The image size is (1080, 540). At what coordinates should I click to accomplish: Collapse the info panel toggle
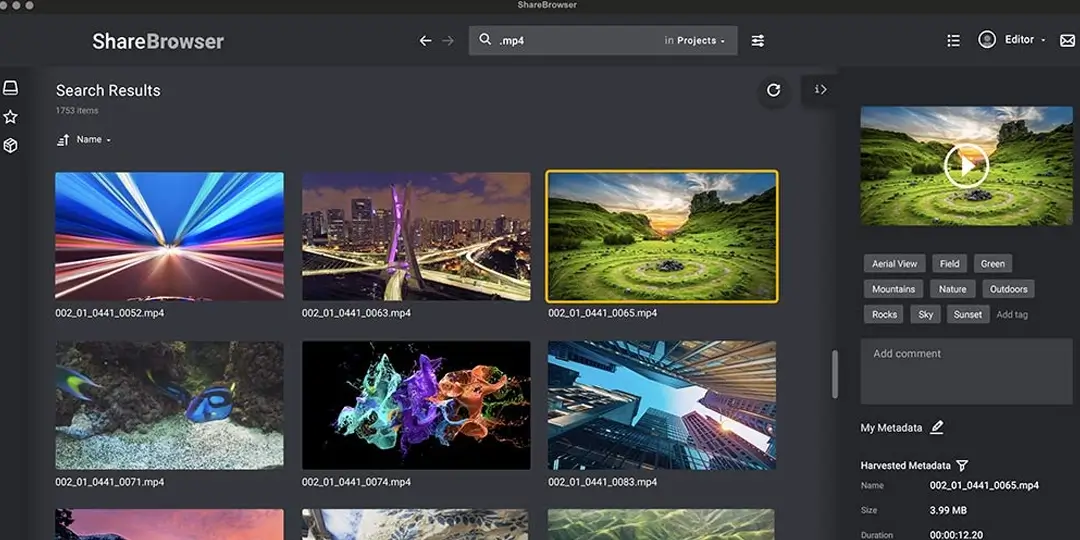coord(820,90)
